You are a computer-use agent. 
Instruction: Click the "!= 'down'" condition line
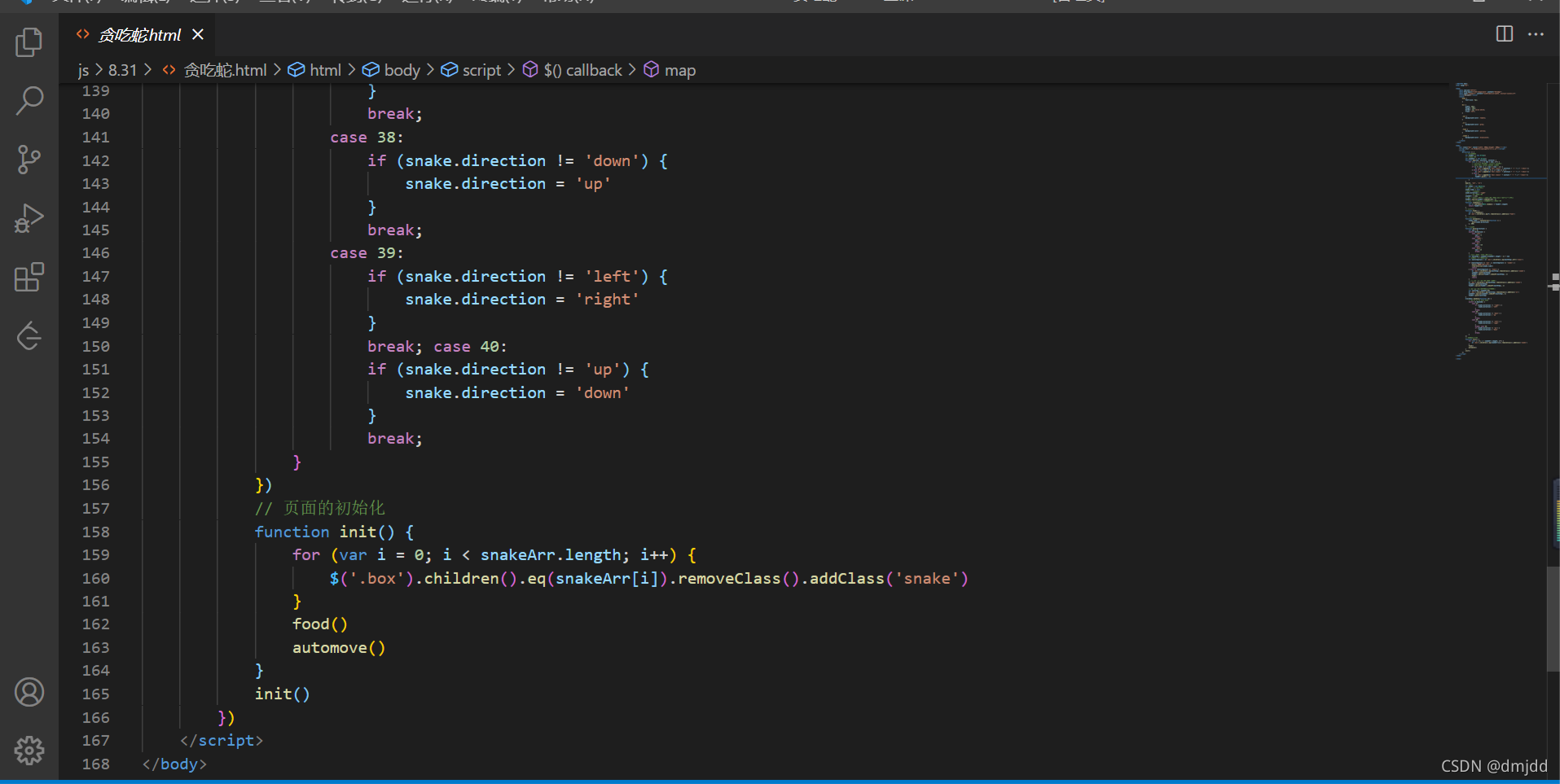pos(518,161)
